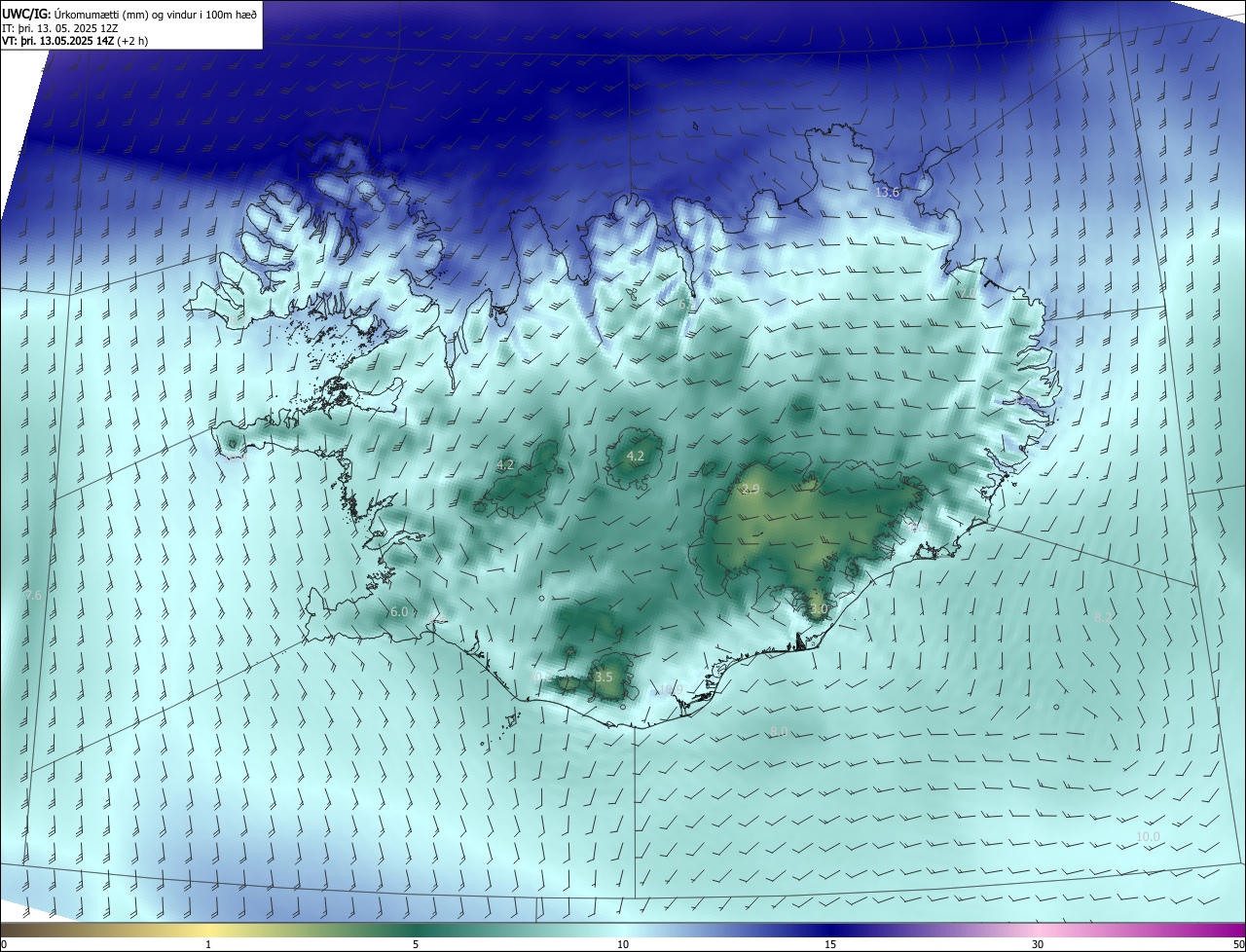The width and height of the screenshot is (1246, 952).
Task: Click the 8.0 value label south of the coast
Action: [x=779, y=731]
